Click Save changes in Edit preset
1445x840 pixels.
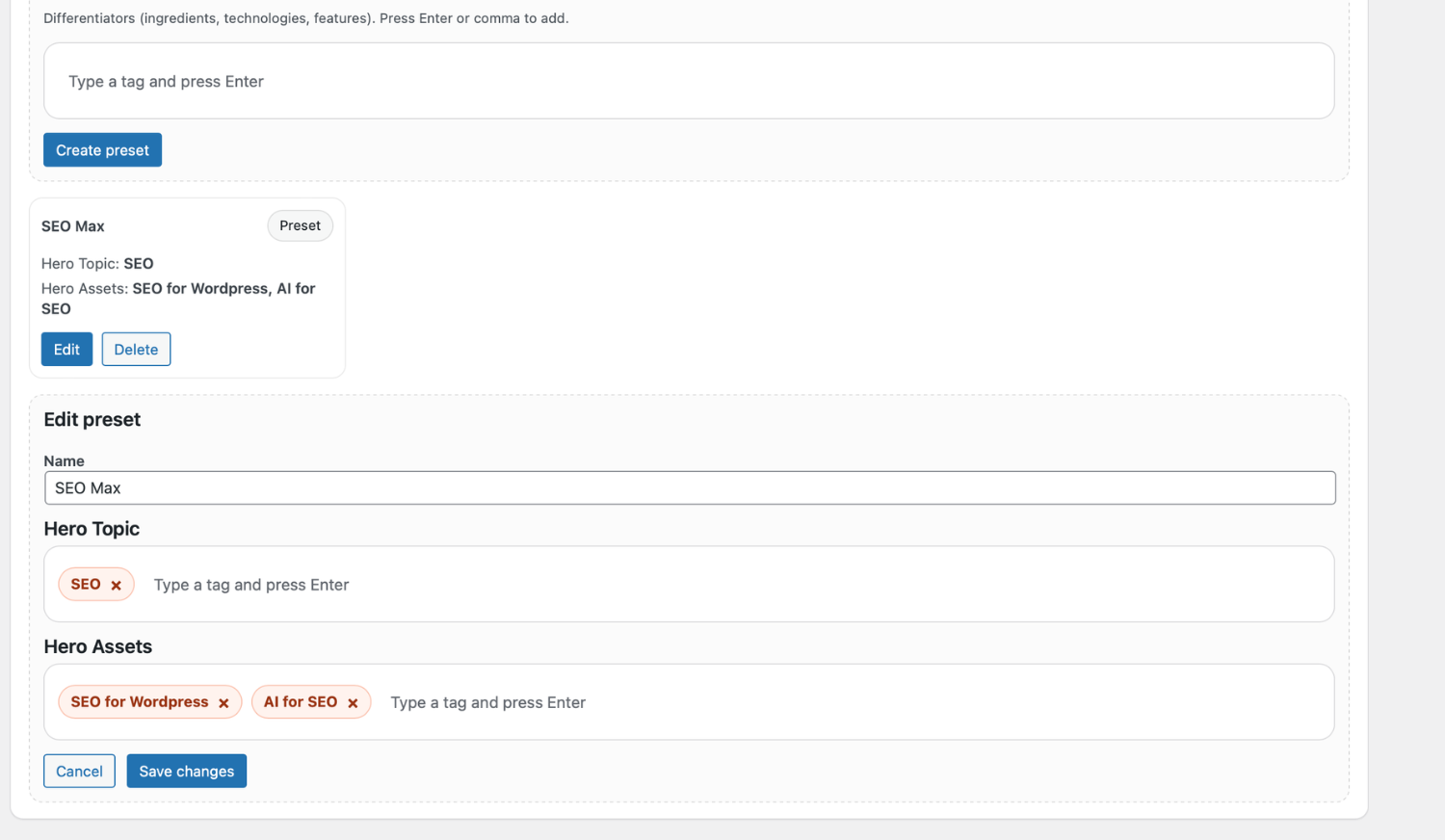(186, 771)
